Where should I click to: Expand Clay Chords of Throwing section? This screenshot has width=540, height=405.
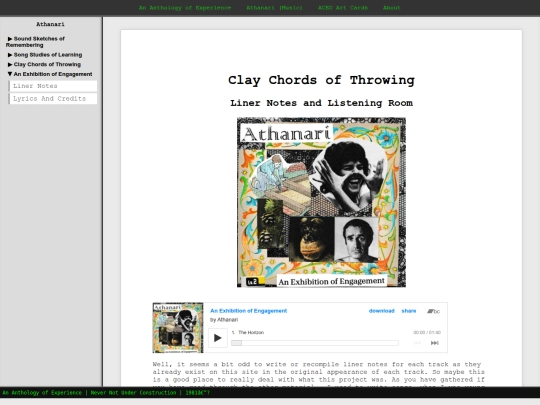click(x=44, y=64)
